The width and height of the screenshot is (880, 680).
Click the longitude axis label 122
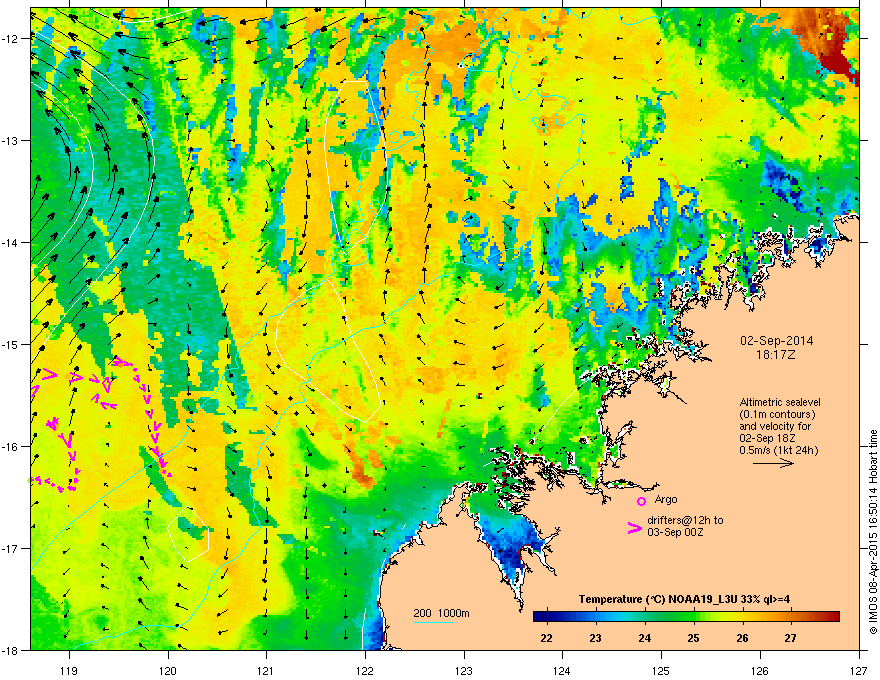(365, 670)
